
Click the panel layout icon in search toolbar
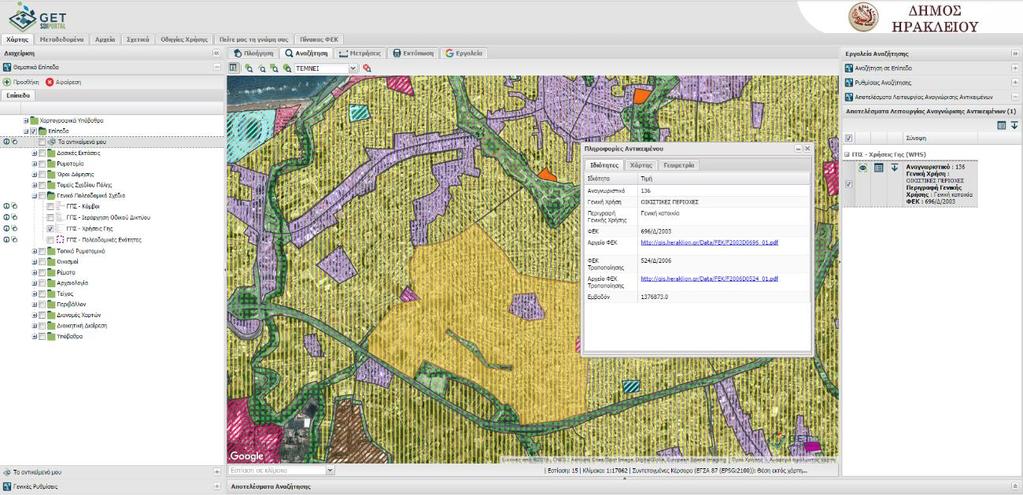234,68
